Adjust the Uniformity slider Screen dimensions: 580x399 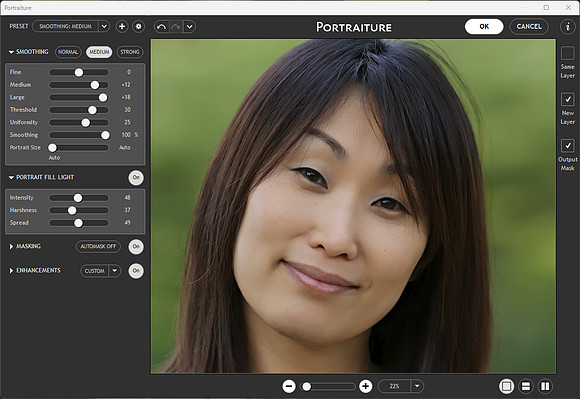click(x=79, y=122)
